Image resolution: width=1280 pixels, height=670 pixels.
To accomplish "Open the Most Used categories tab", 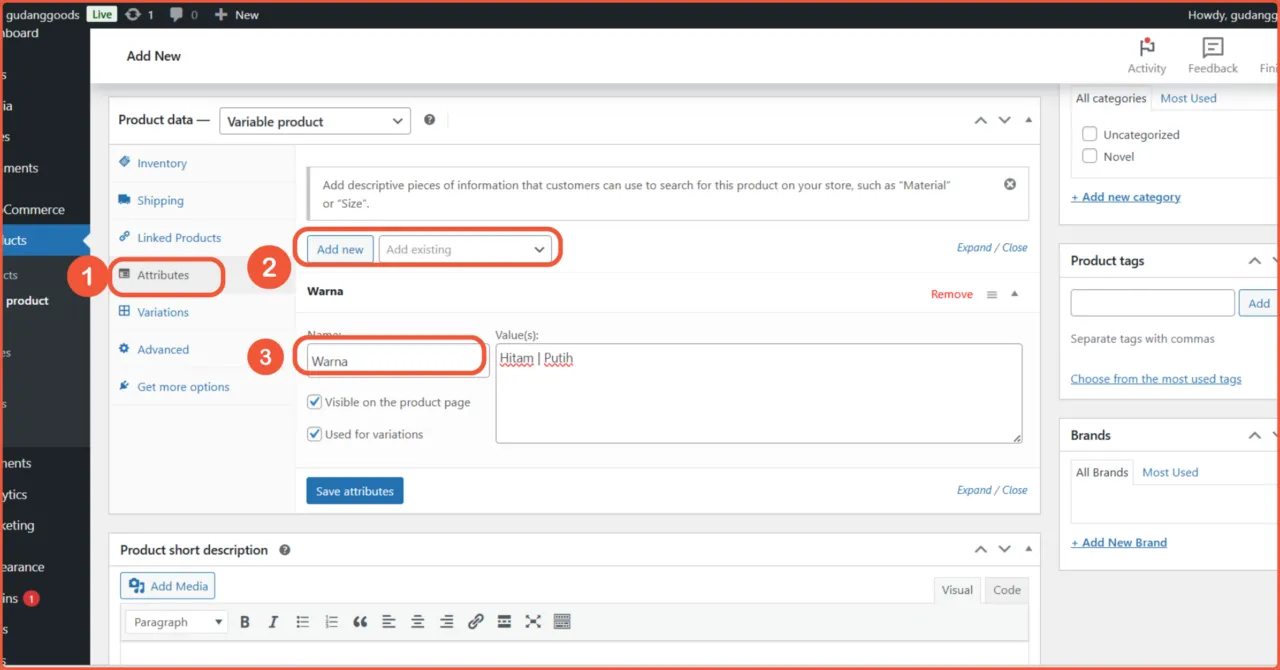I will [1188, 98].
